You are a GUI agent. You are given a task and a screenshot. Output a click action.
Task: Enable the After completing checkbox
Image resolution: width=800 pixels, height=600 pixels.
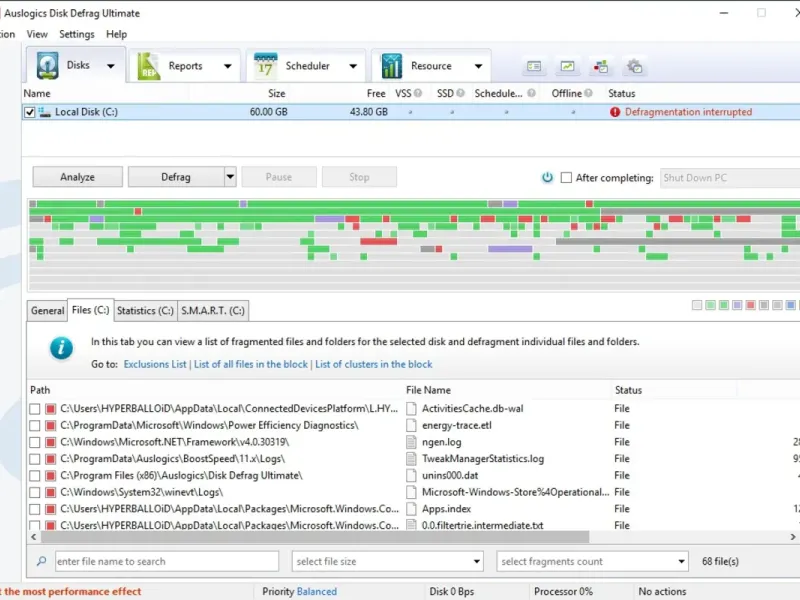tap(566, 178)
